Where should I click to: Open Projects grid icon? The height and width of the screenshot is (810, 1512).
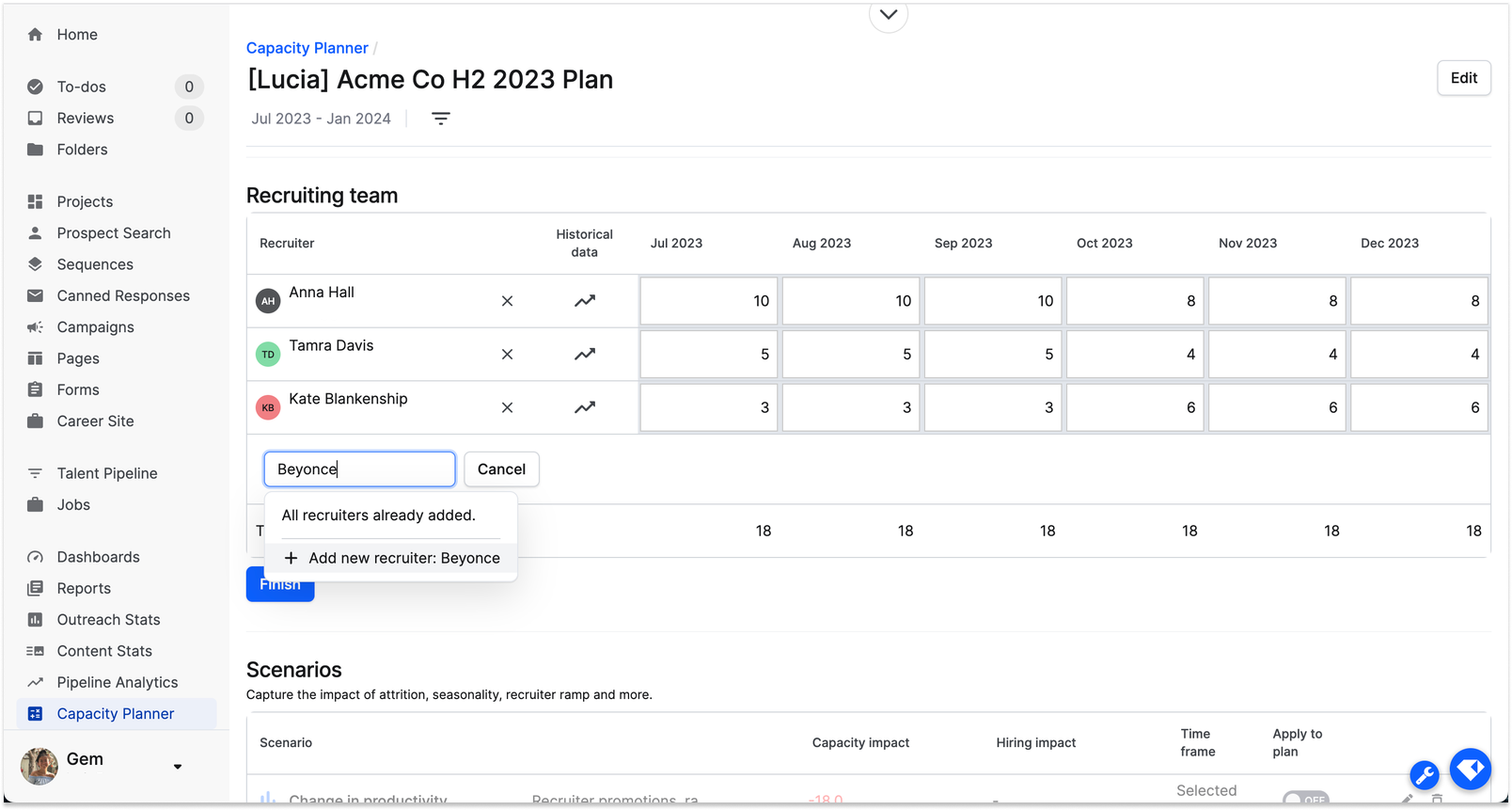click(x=35, y=201)
